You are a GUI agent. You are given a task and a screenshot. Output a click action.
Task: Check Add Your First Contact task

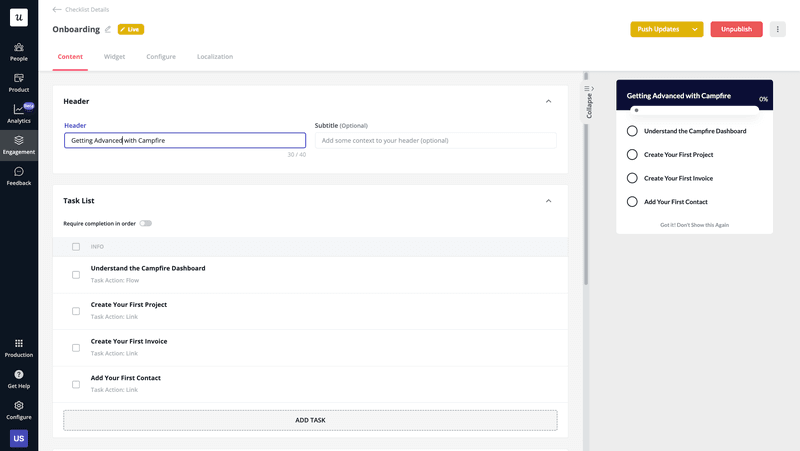point(76,385)
